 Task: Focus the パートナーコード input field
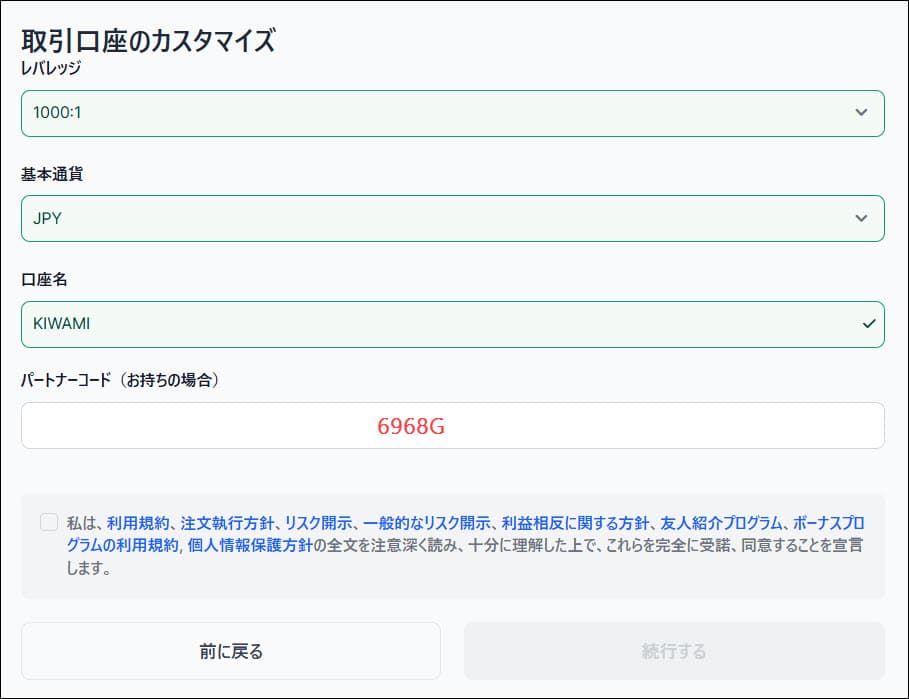point(452,426)
